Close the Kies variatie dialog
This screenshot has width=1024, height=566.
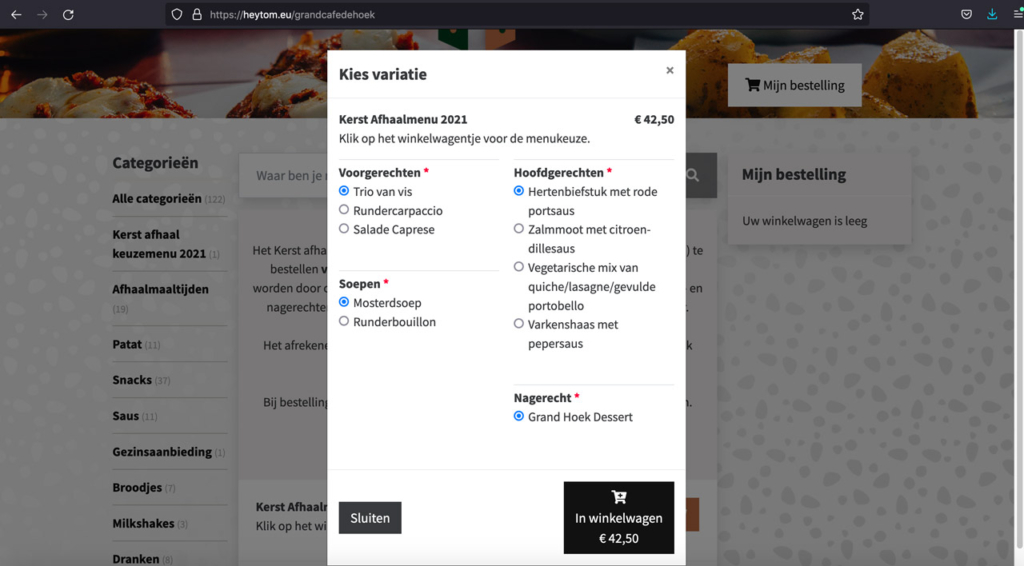670,70
